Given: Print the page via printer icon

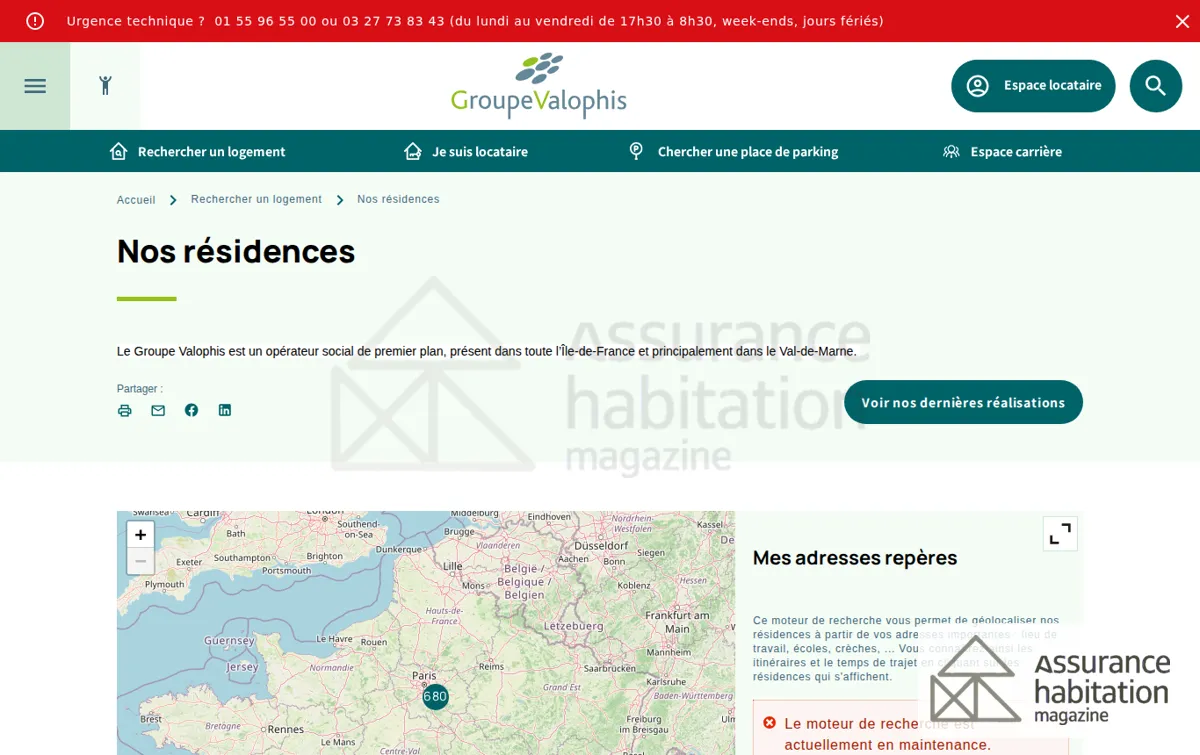Looking at the screenshot, I should pyautogui.click(x=125, y=410).
